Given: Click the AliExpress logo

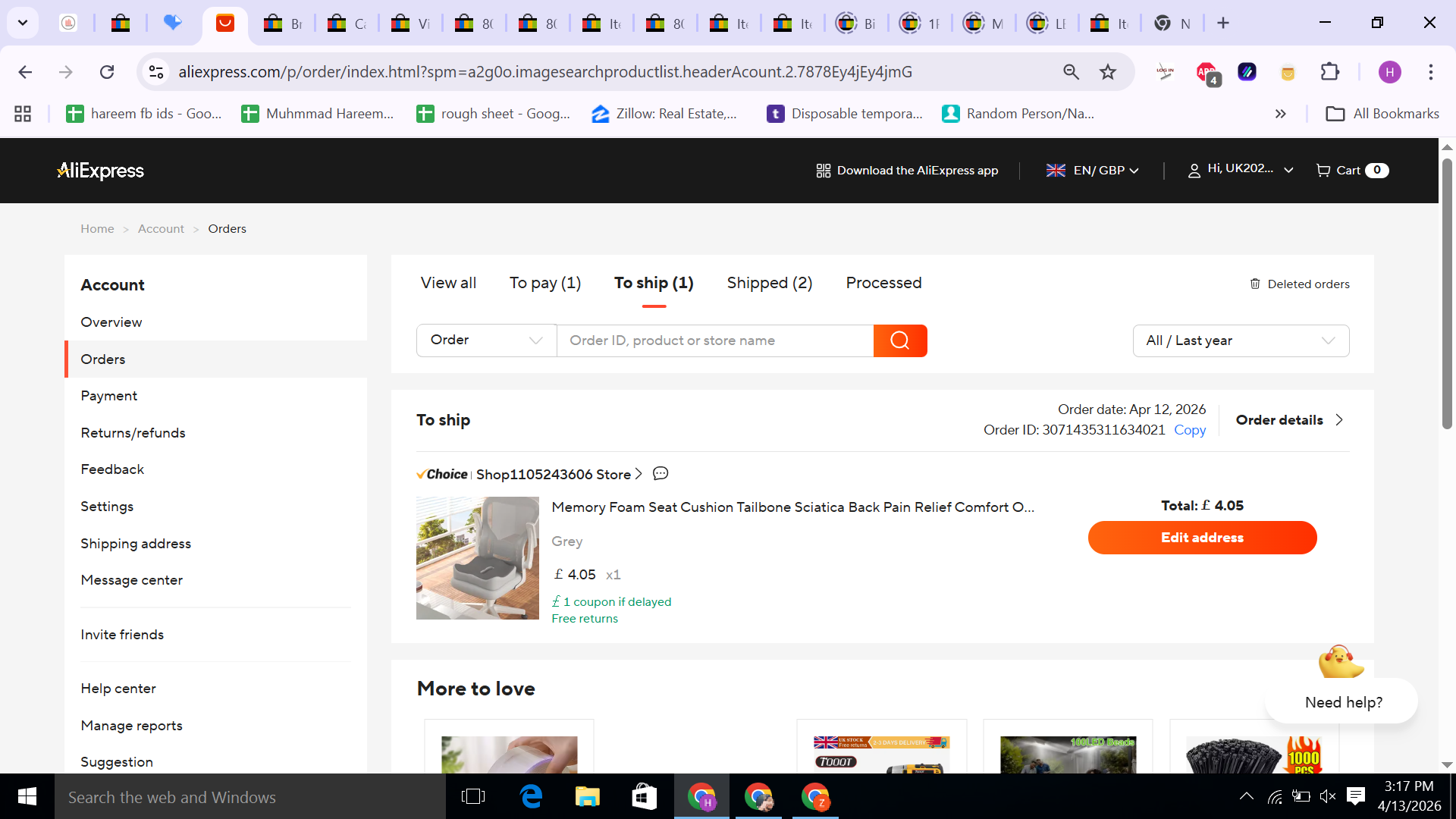Looking at the screenshot, I should click(101, 171).
